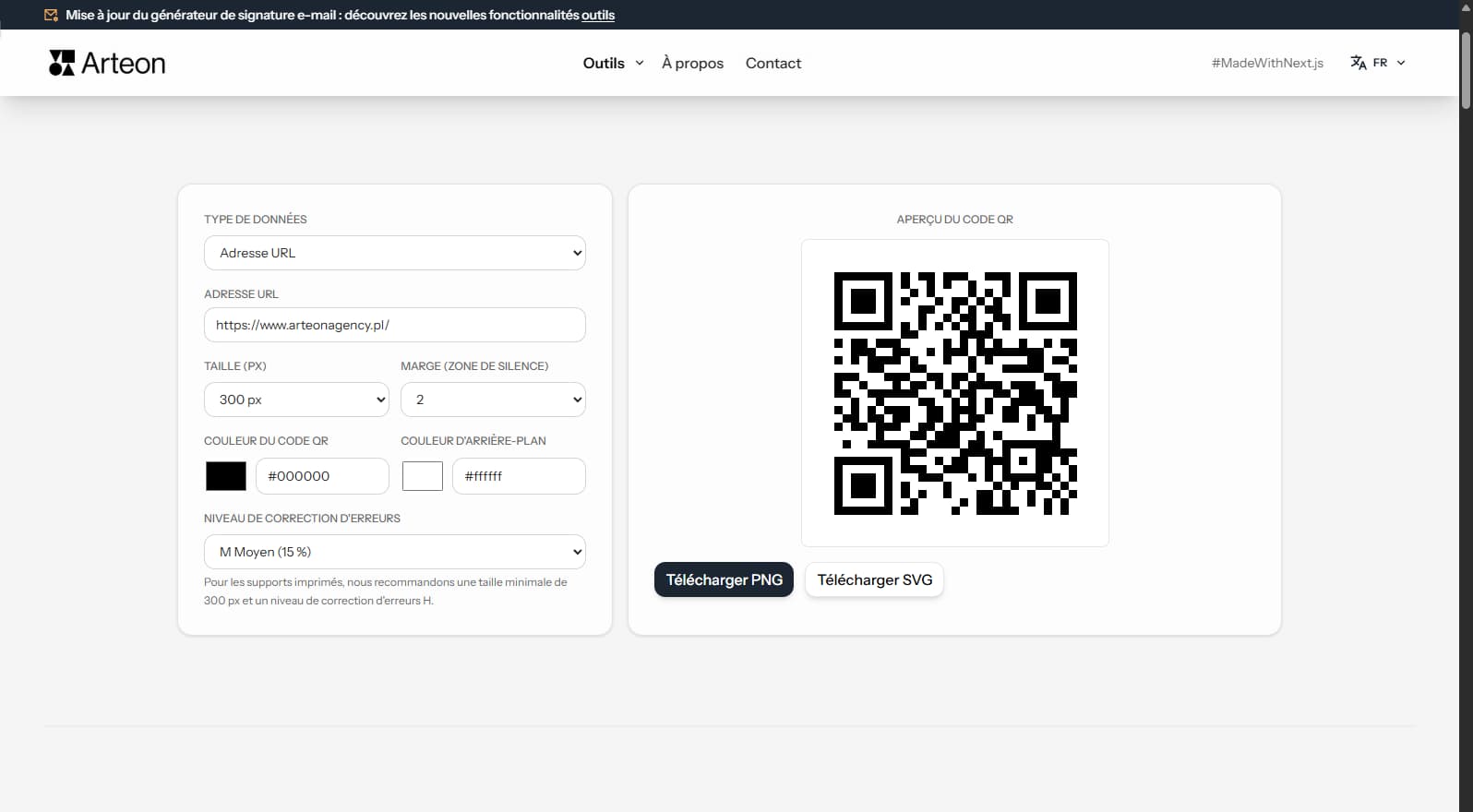The height and width of the screenshot is (812, 1473).
Task: Go to À propos page
Action: [692, 63]
